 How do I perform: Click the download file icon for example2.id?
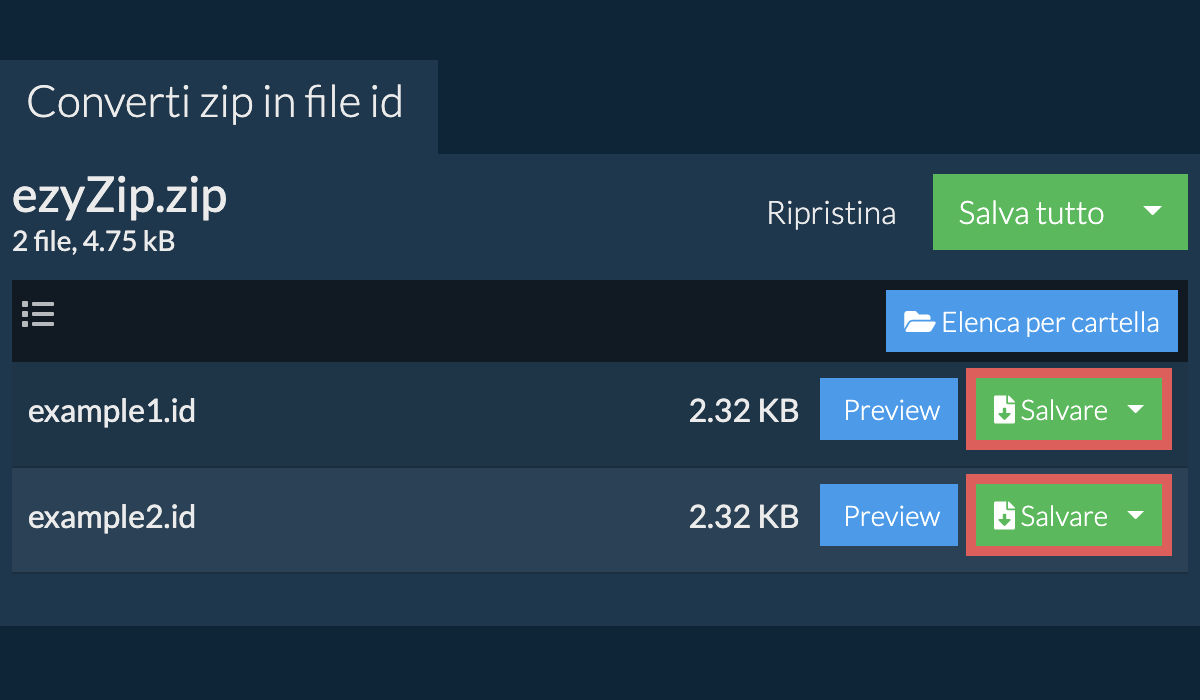point(1003,516)
